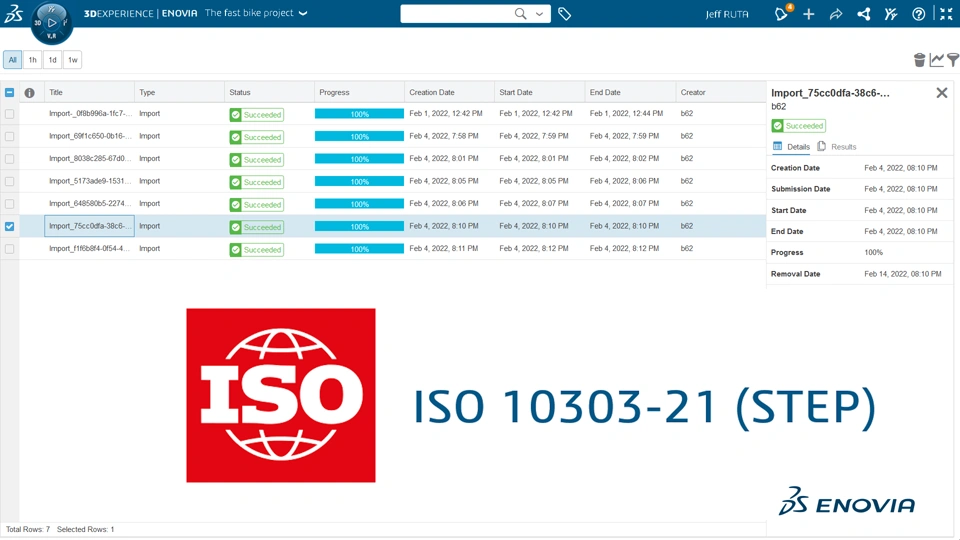This screenshot has height=540, width=960.
Task: Sort by End Date column header
Action: click(x=630, y=92)
